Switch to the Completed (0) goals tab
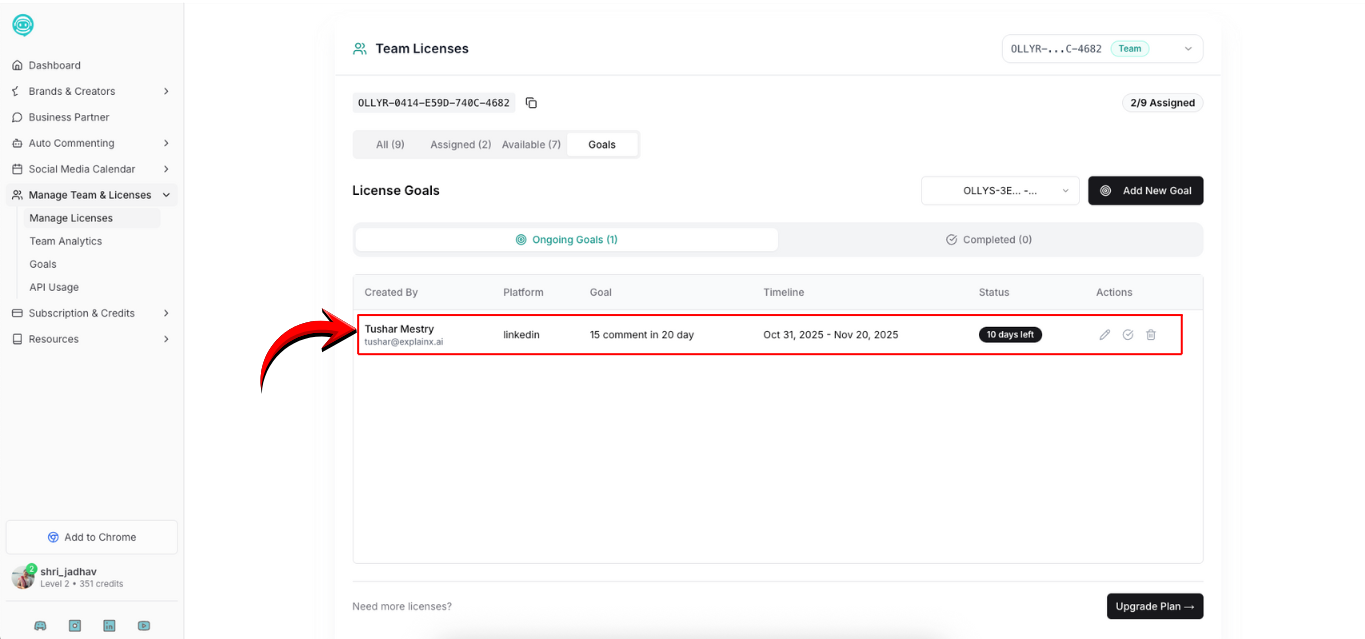The image size is (1365, 639). click(x=989, y=240)
